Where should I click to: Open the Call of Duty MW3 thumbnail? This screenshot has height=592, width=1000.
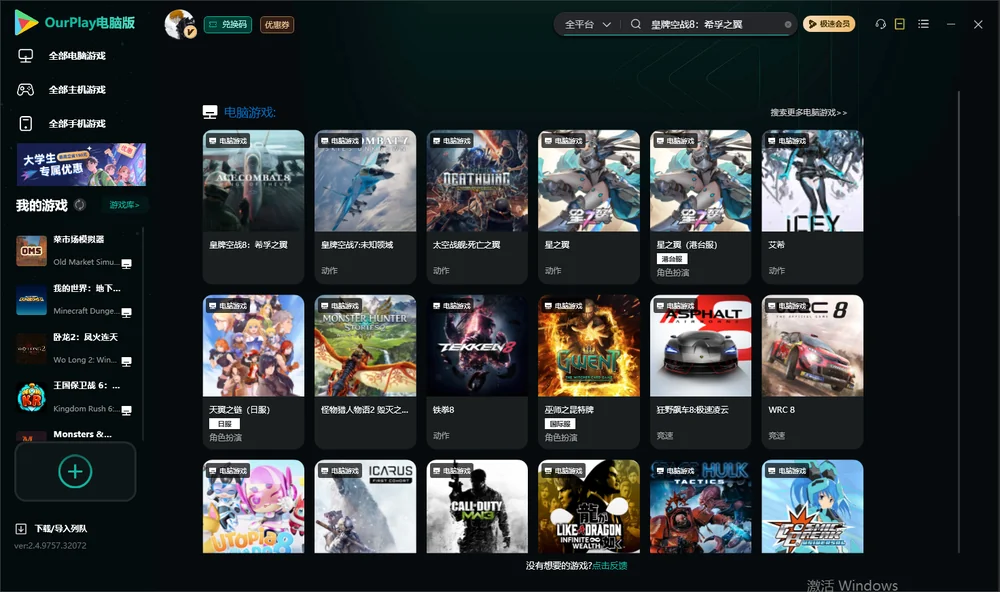pyautogui.click(x=477, y=507)
